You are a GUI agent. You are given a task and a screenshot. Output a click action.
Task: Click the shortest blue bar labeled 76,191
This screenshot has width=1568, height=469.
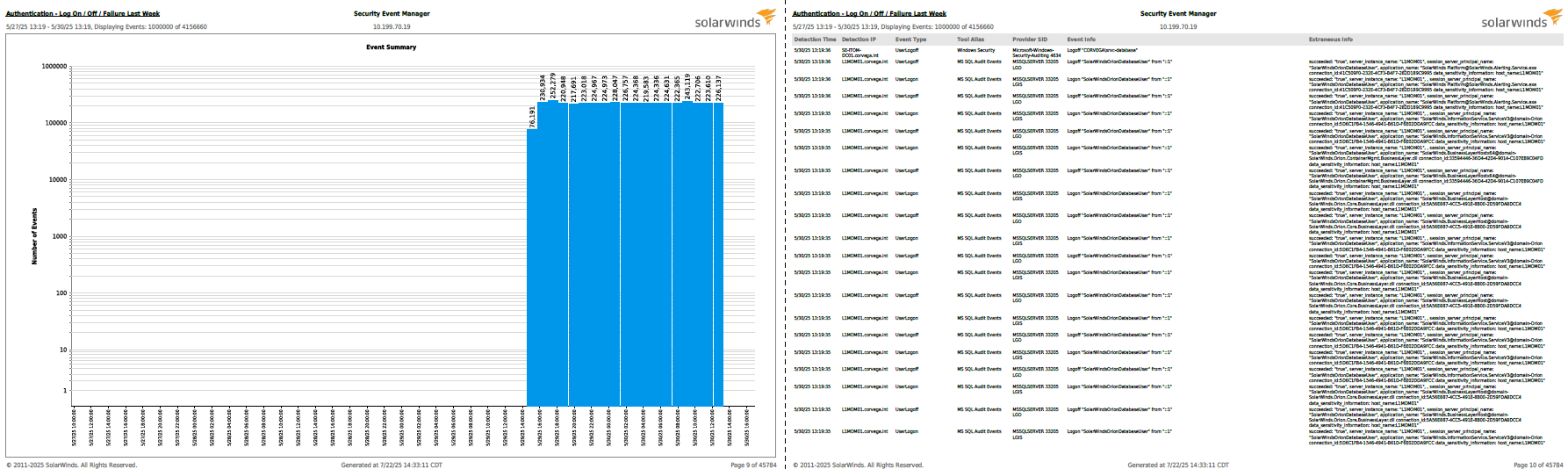coord(532,268)
